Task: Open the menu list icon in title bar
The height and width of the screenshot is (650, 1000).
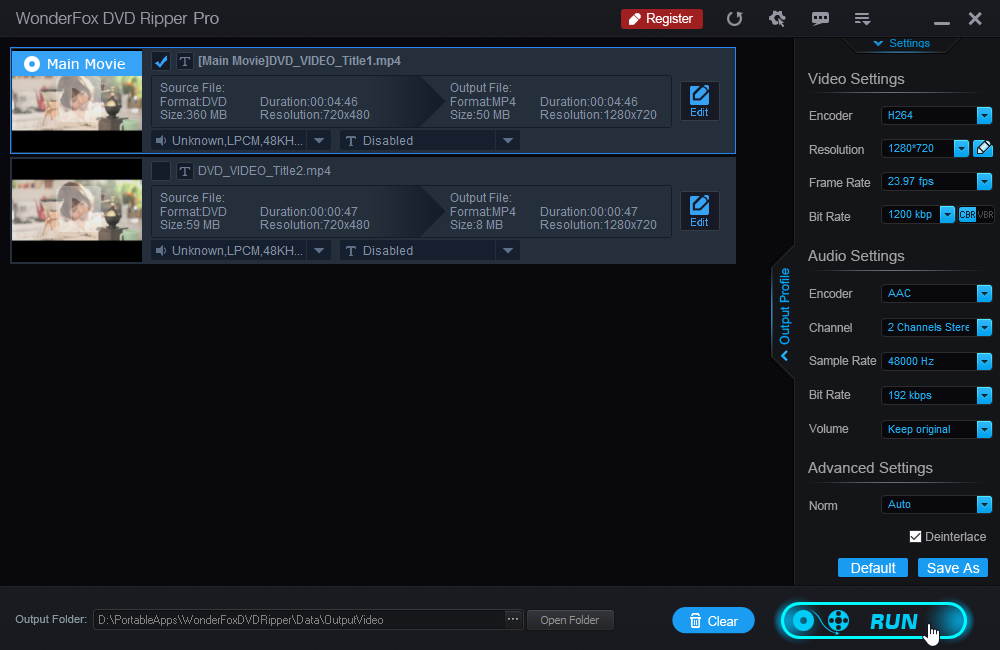Action: pos(862,19)
